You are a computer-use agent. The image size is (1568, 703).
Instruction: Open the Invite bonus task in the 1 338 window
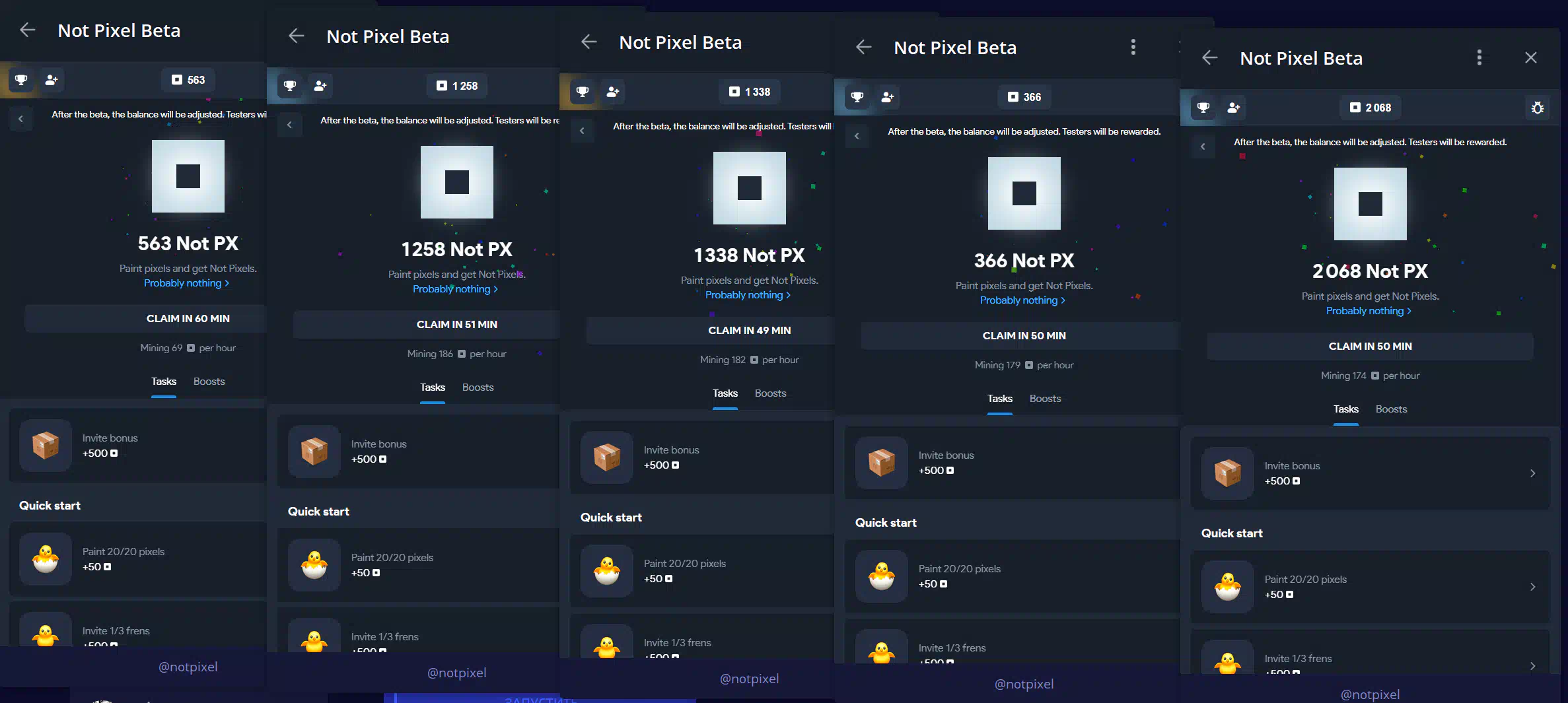[702, 457]
